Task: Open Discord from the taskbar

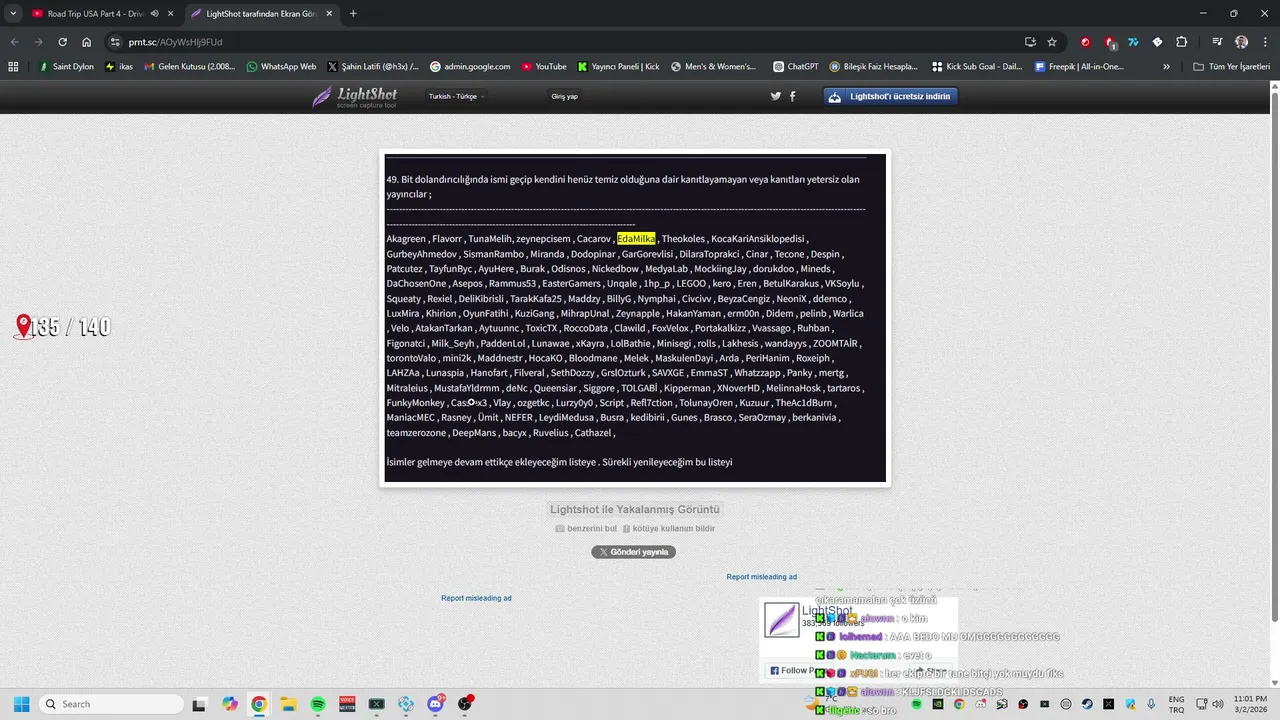Action: pyautogui.click(x=435, y=704)
